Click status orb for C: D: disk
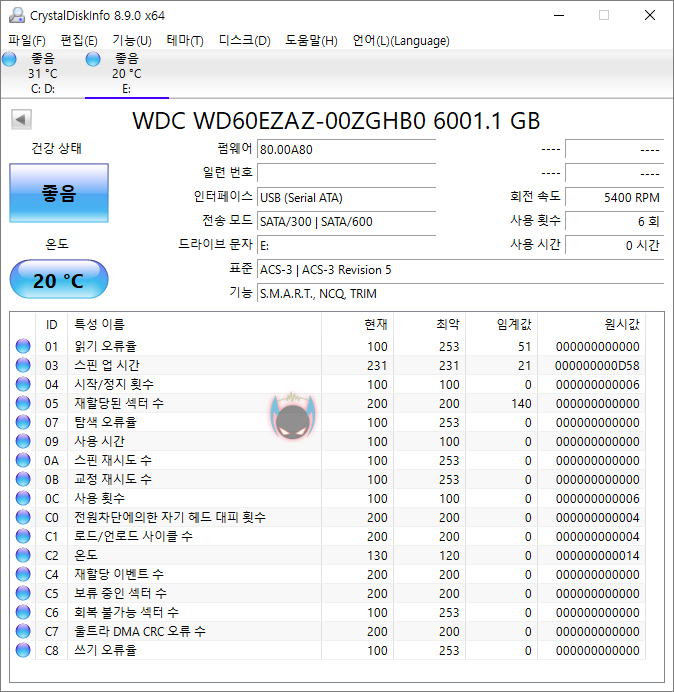The height and width of the screenshot is (692, 674). 9,59
